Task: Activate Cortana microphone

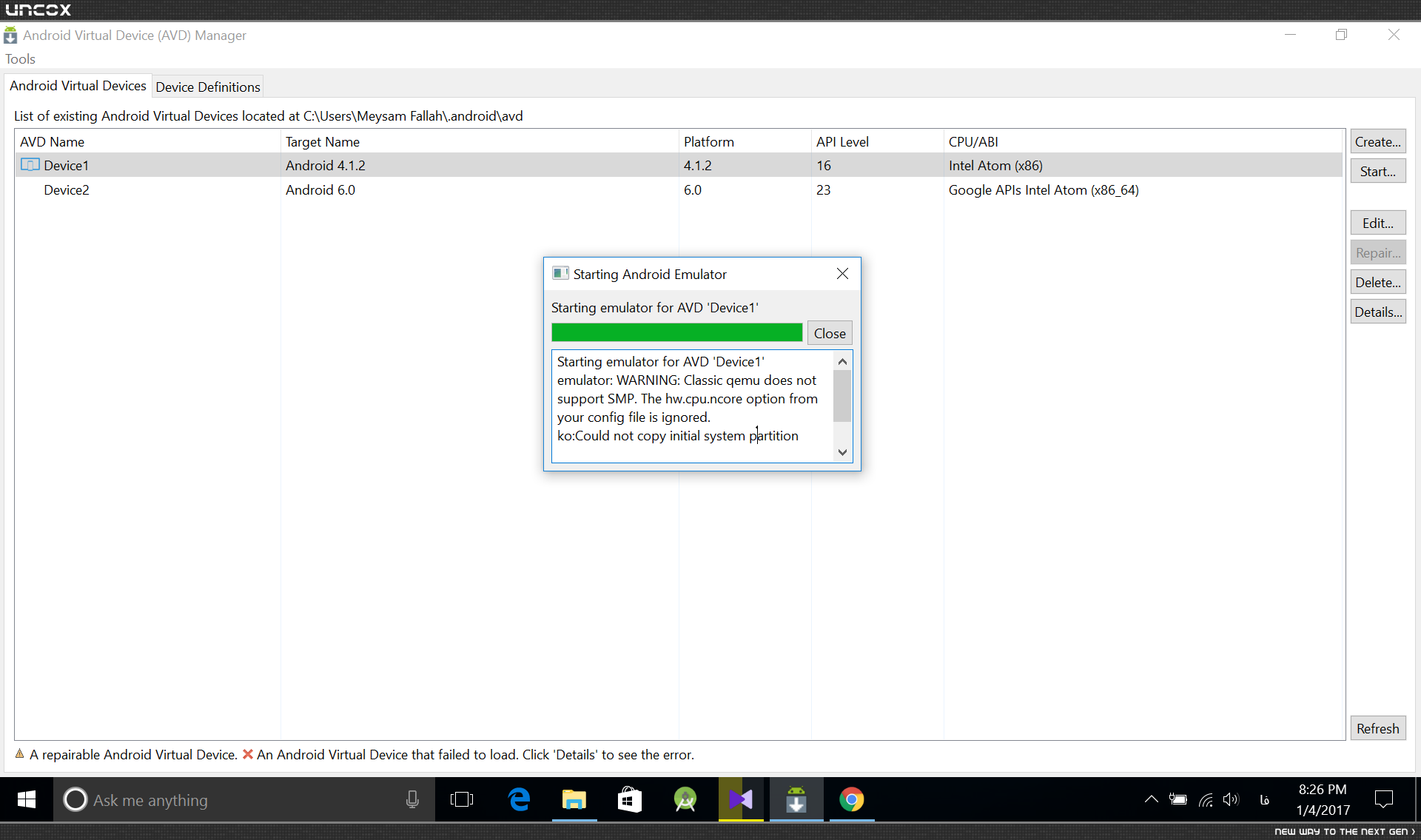Action: pos(412,799)
